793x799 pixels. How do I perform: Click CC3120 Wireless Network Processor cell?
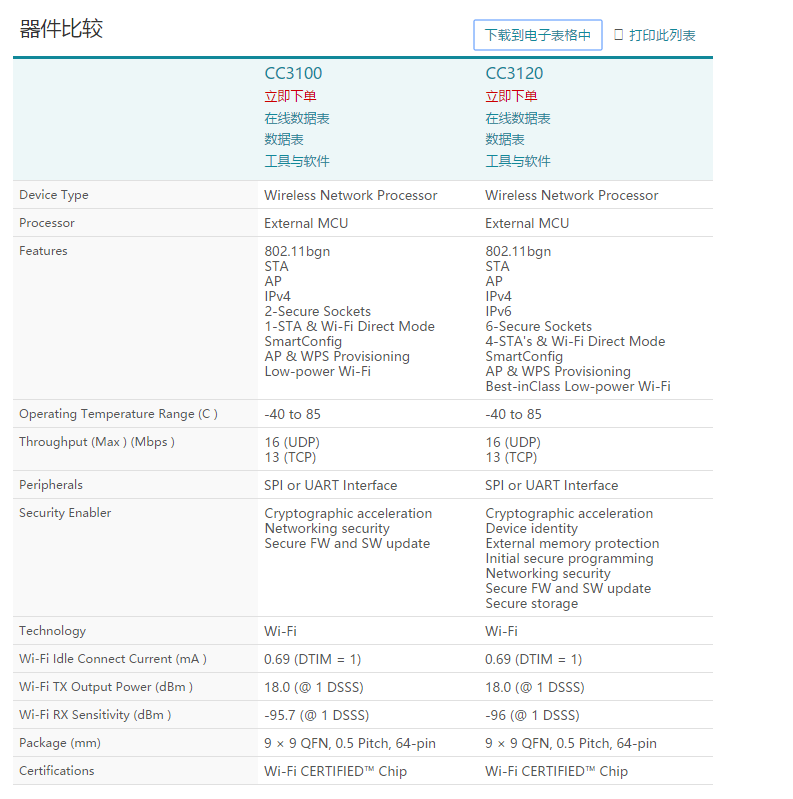(x=572, y=195)
